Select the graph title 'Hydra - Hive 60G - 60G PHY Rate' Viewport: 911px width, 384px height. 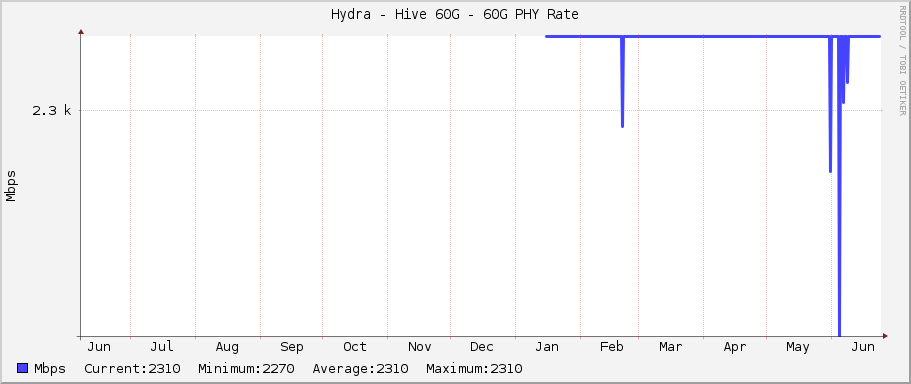(455, 15)
